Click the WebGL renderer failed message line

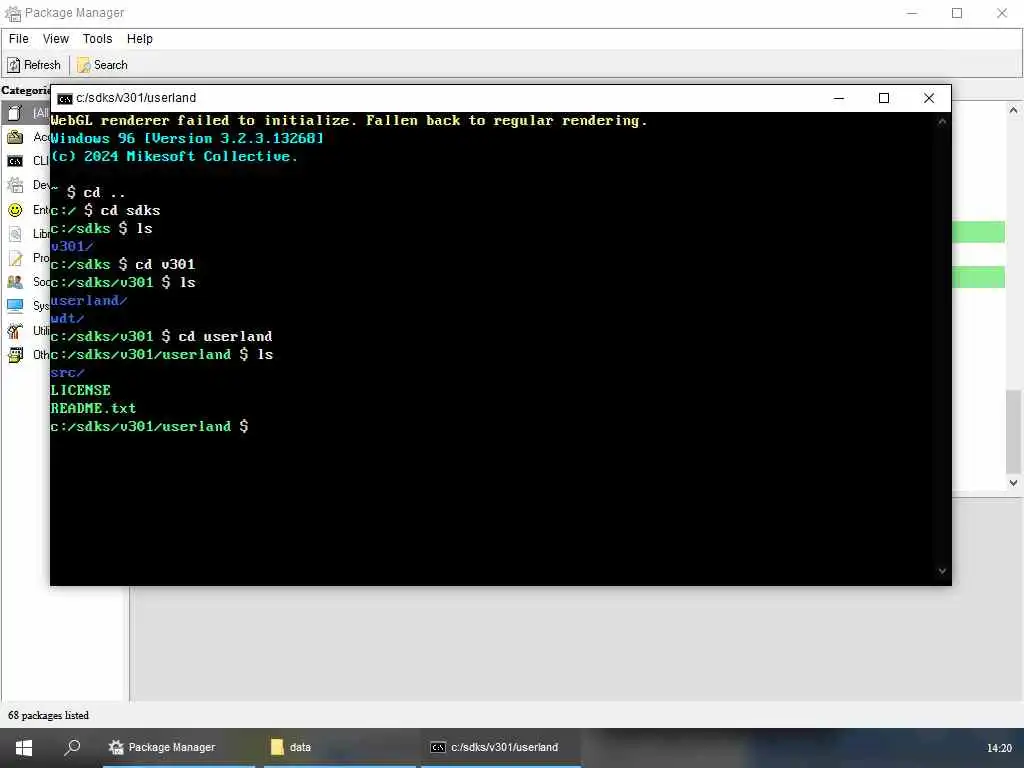click(348, 120)
